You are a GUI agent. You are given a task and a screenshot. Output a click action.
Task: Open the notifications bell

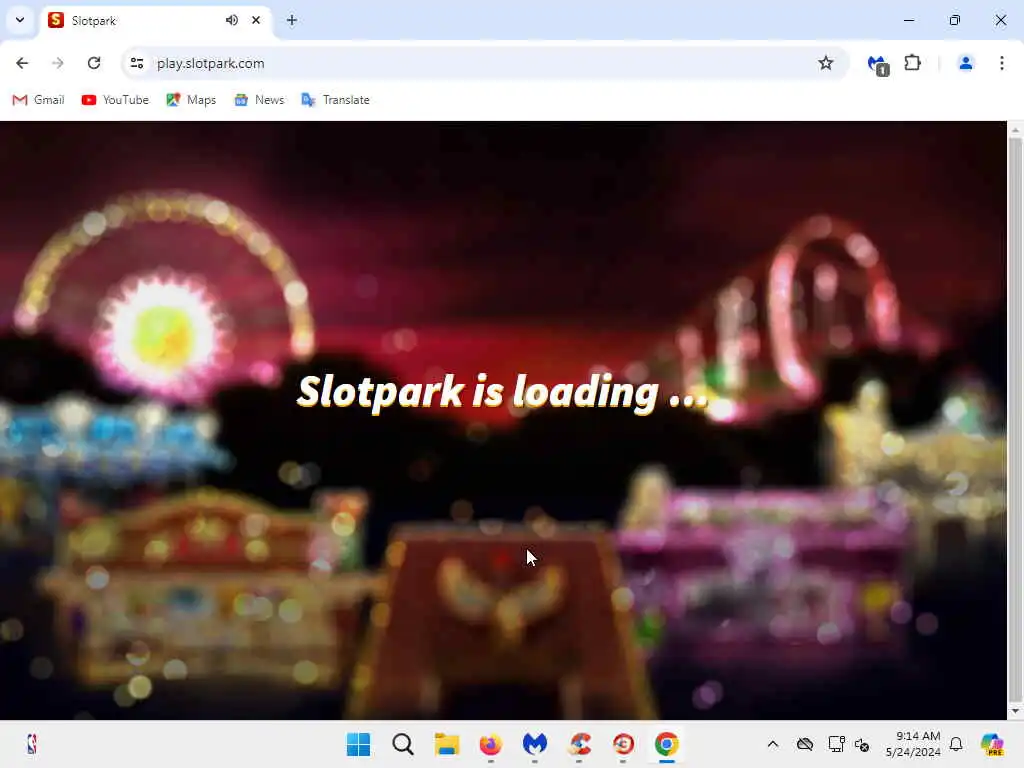(956, 744)
